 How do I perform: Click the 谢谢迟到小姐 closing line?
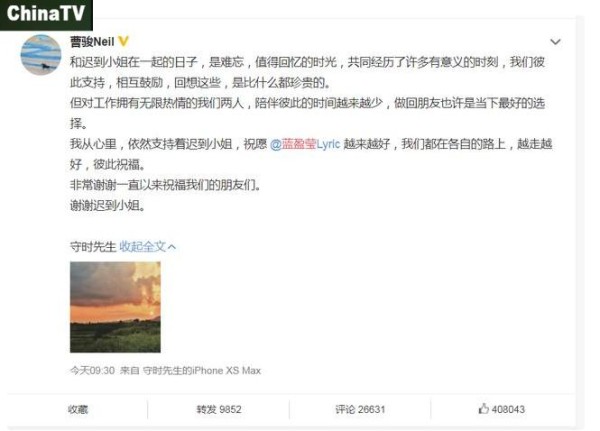pos(108,206)
